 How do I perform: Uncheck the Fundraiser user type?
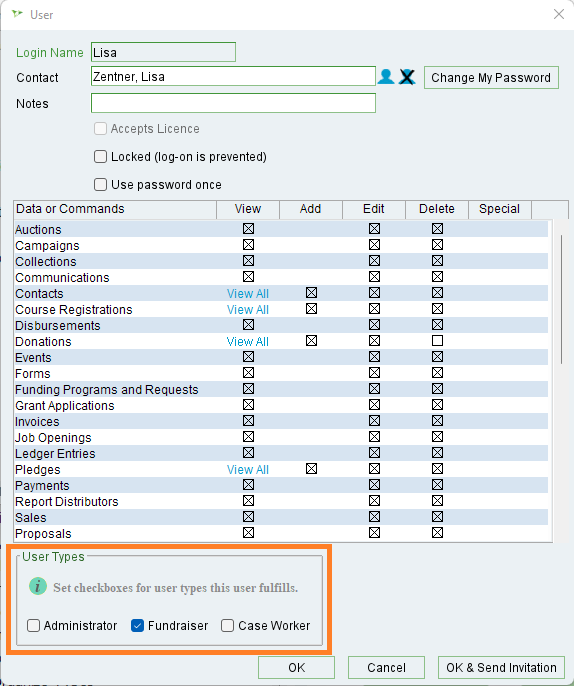(137, 626)
